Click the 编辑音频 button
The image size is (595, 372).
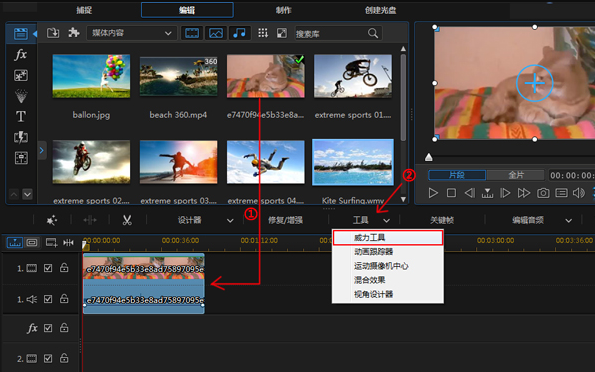528,220
